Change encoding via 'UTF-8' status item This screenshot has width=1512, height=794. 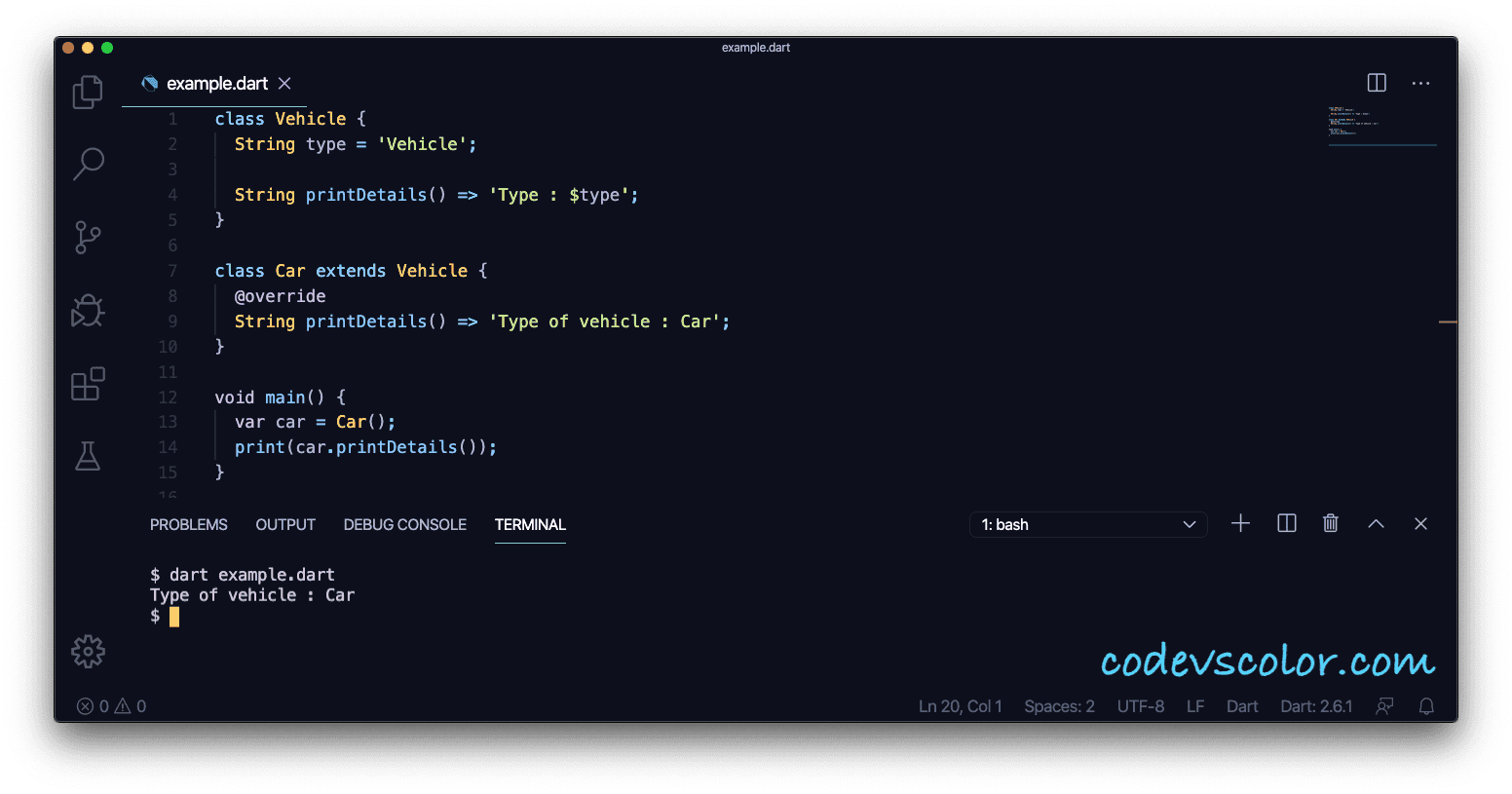pos(1141,706)
